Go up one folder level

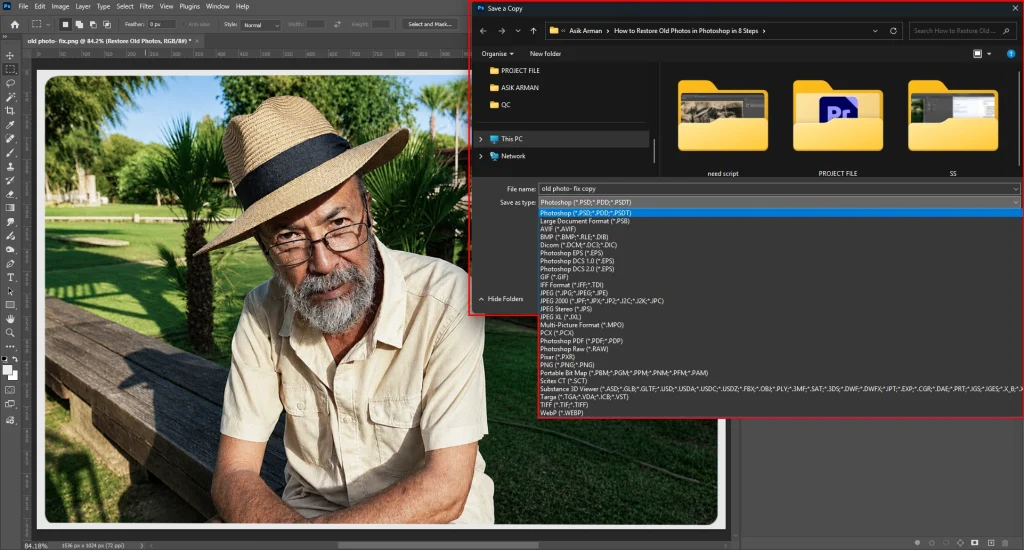pyautogui.click(x=534, y=31)
